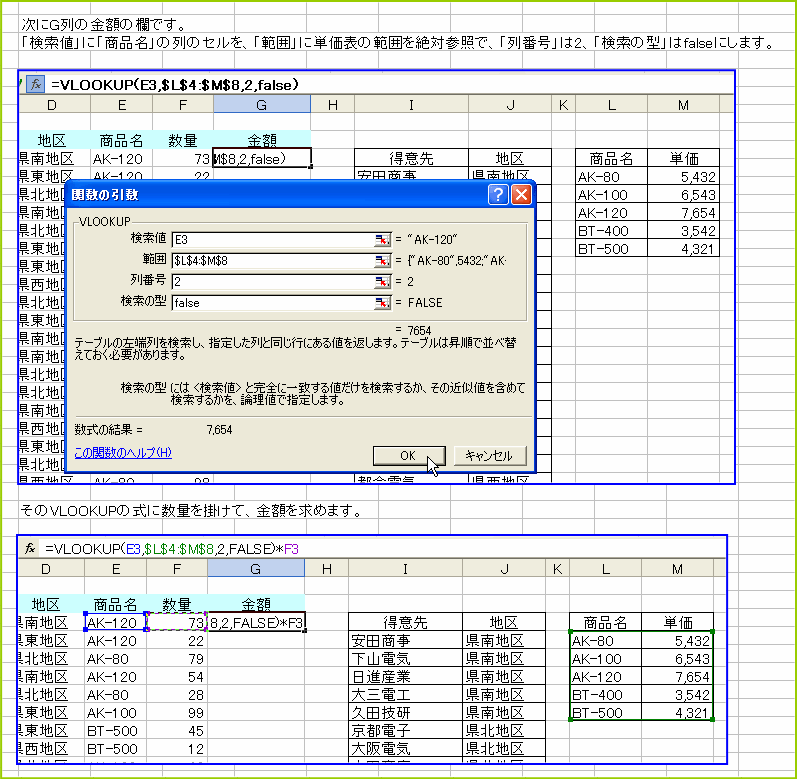Click the キャンセル button

click(x=489, y=456)
